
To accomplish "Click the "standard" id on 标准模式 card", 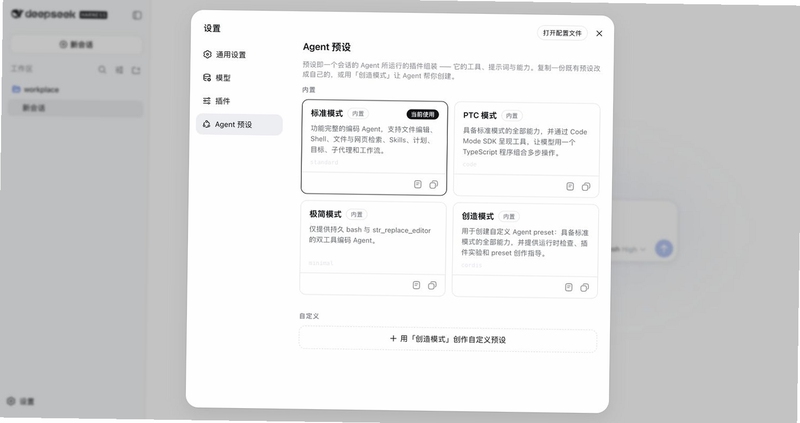I will click(x=324, y=162).
